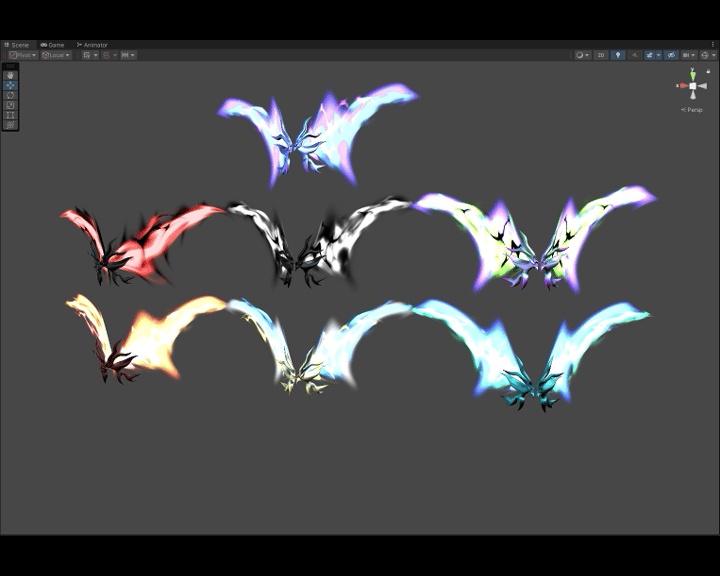Toggle grid visibility button
Image resolution: width=720 pixels, height=576 pixels.
[x=86, y=55]
